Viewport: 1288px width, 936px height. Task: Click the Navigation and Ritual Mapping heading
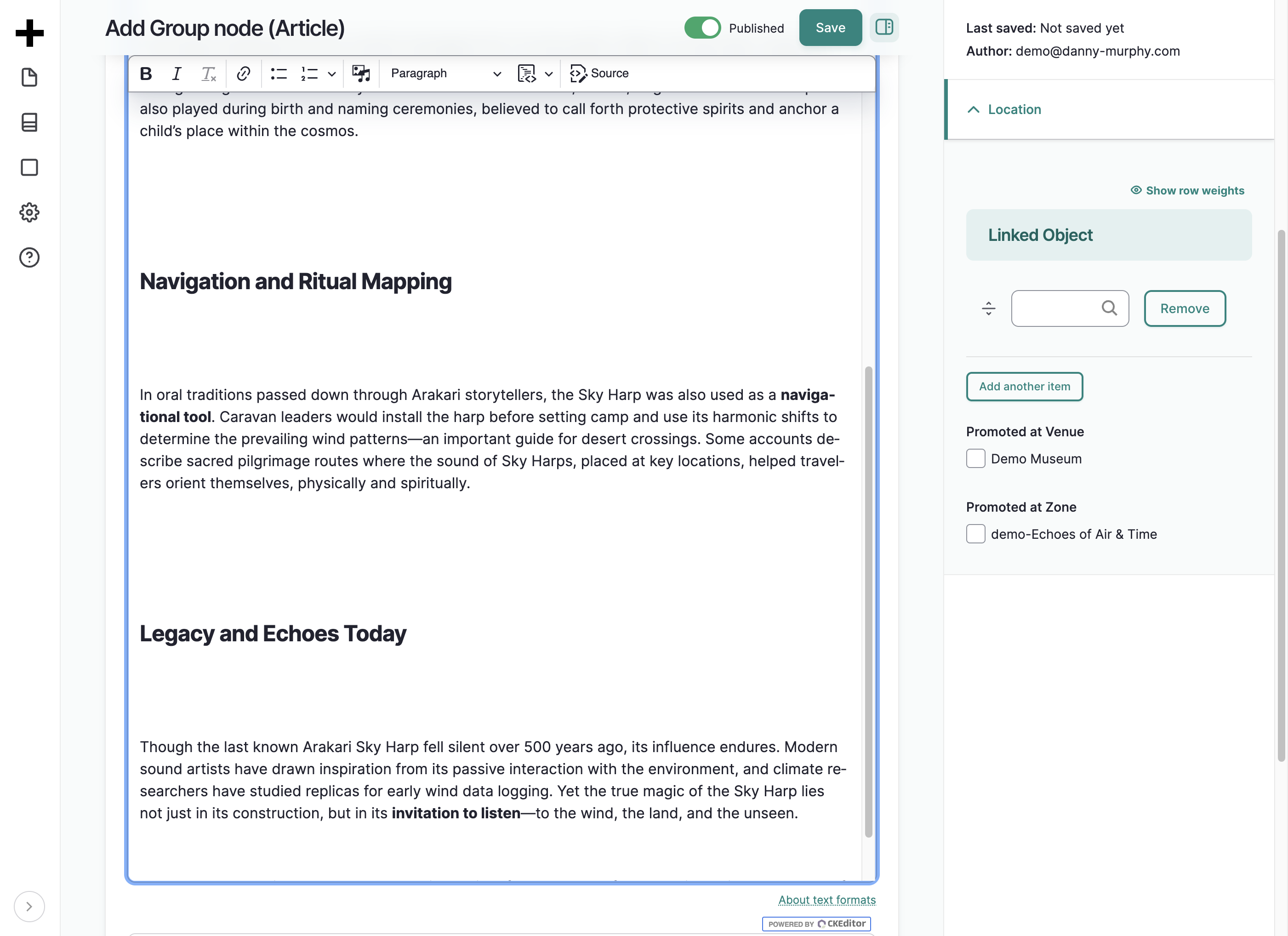[x=296, y=282]
